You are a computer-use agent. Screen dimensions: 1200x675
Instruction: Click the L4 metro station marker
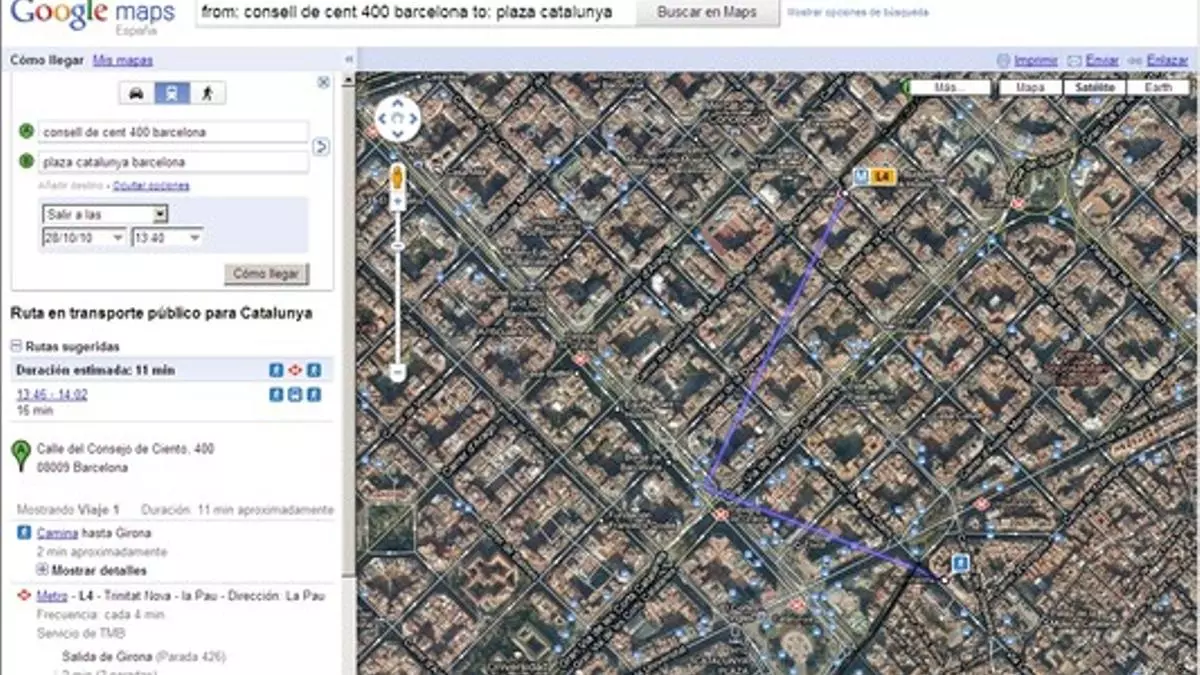(880, 177)
